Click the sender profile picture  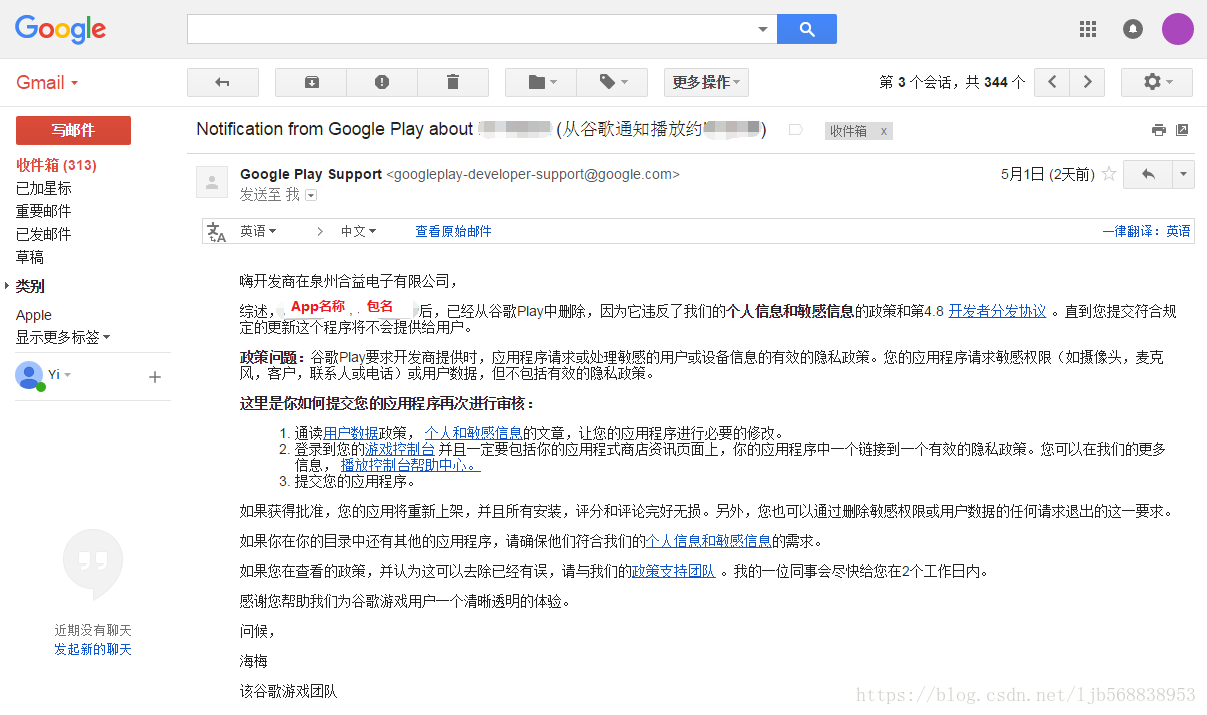(212, 181)
